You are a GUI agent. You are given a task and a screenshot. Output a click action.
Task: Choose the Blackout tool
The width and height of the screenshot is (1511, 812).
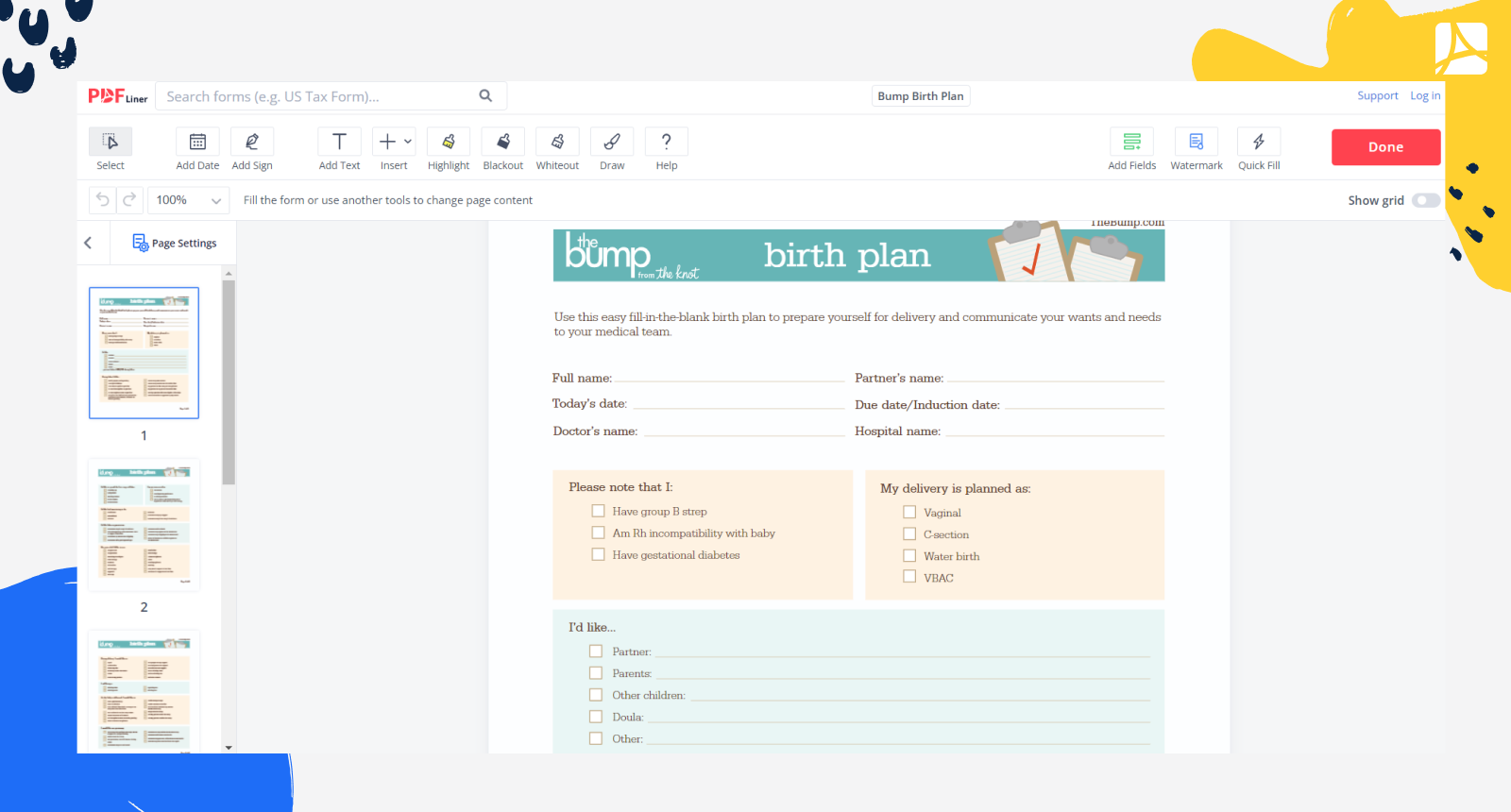(x=503, y=143)
